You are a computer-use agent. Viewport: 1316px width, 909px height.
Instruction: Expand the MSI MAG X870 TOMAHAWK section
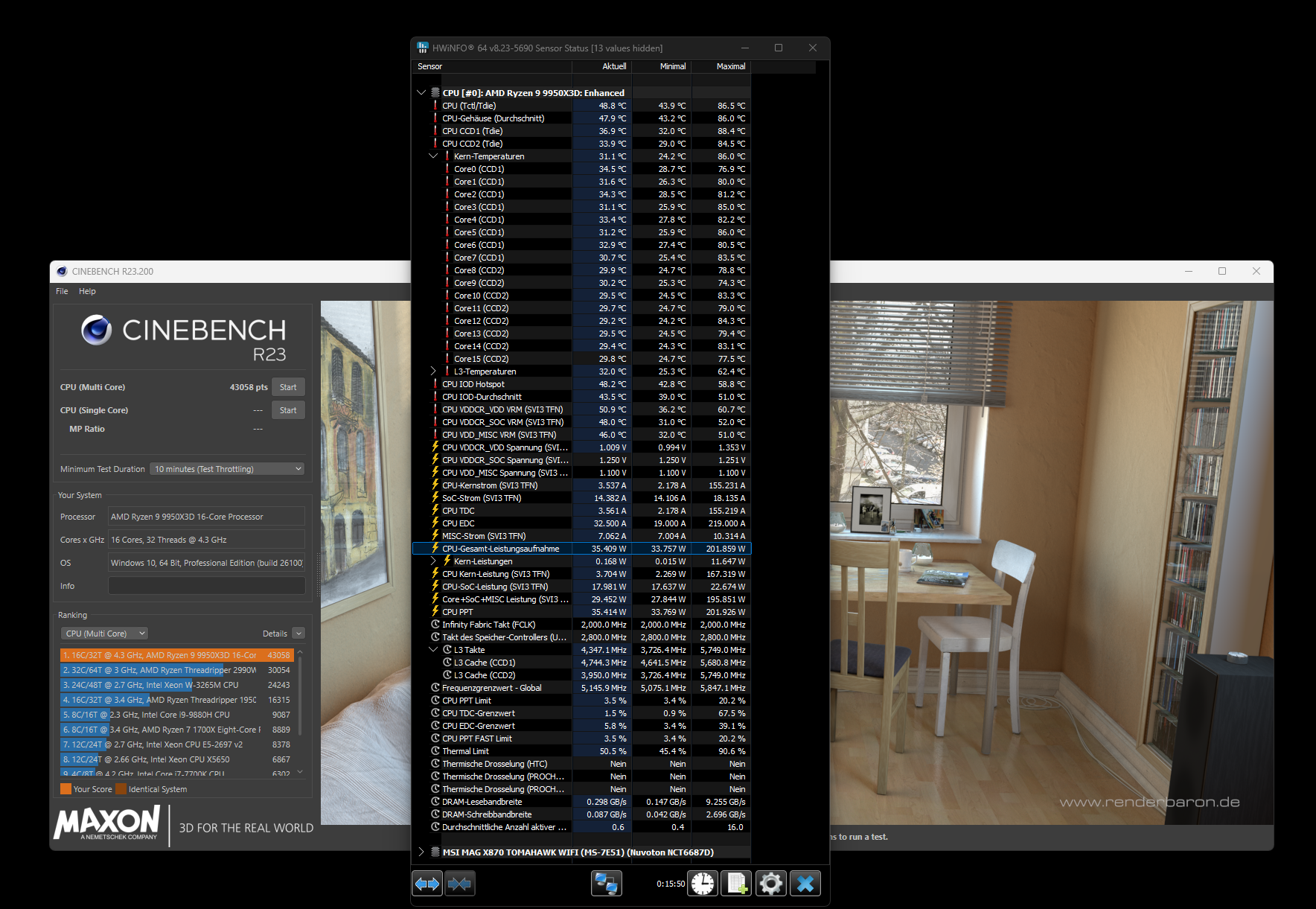[421, 852]
